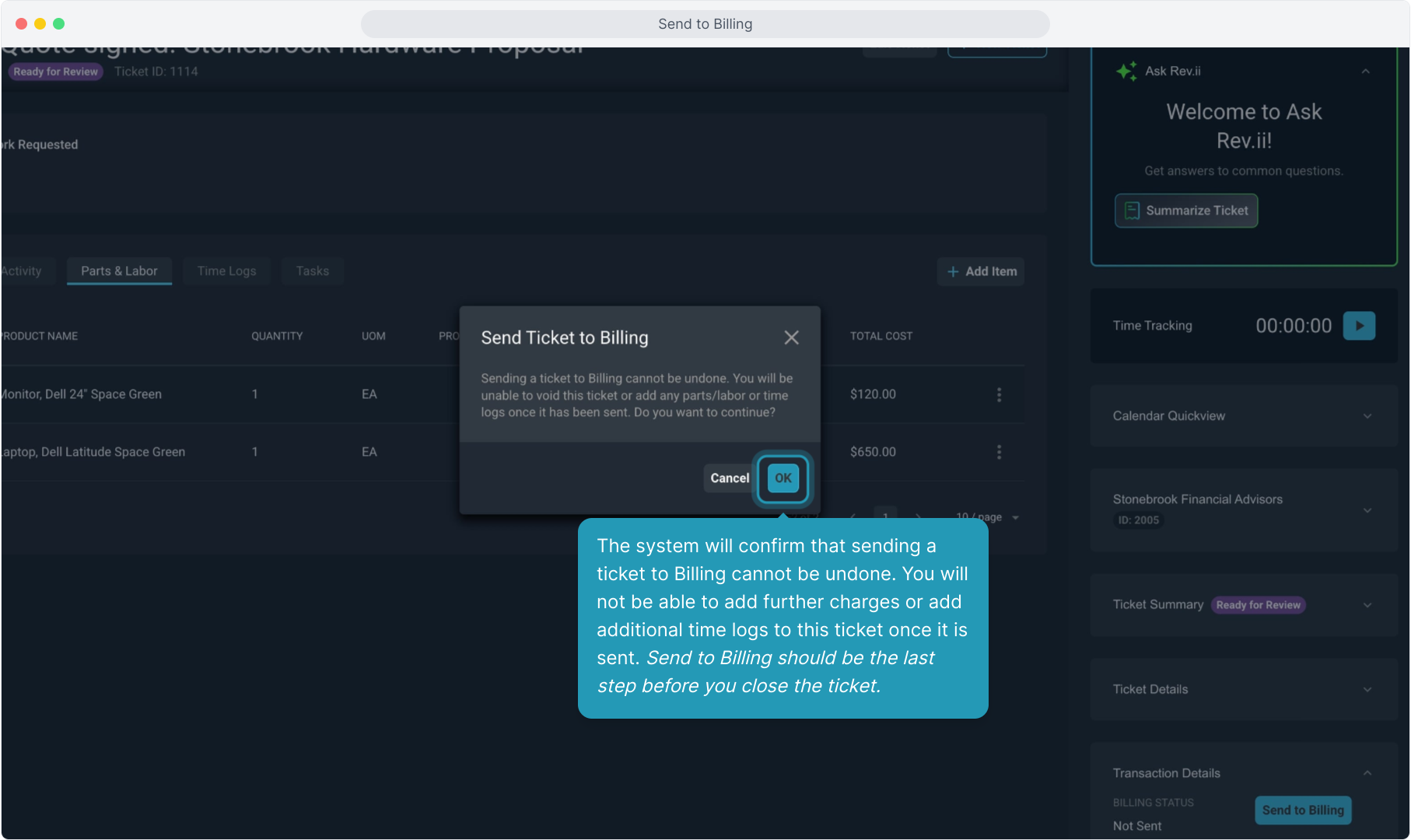The width and height of the screenshot is (1411, 840).
Task: Open options menu for the Dell monitor row
Action: click(x=999, y=394)
